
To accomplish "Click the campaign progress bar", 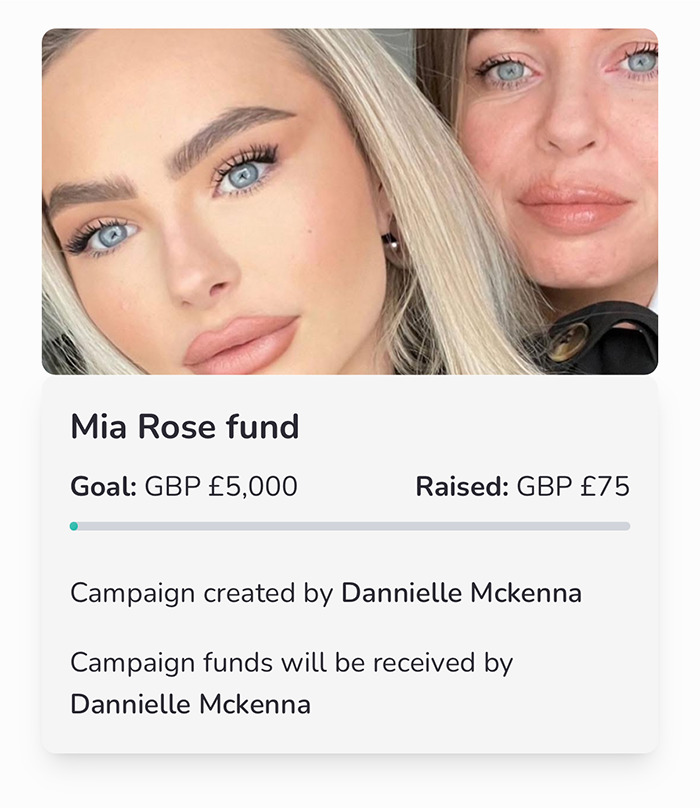I will coord(350,523).
